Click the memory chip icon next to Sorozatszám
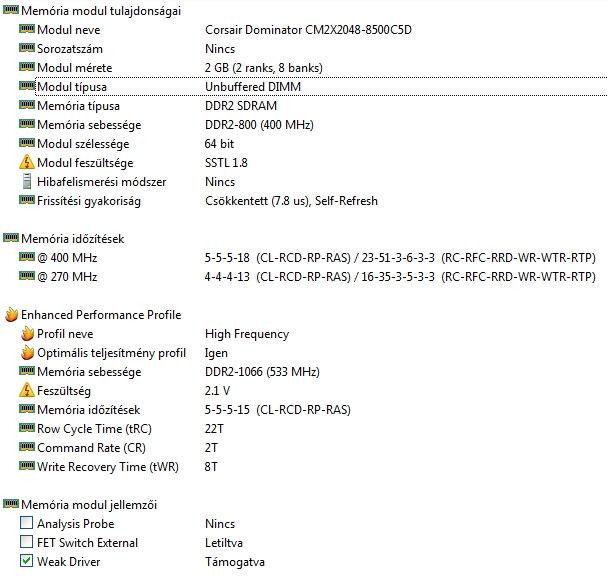The height and width of the screenshot is (580, 607). [27, 47]
